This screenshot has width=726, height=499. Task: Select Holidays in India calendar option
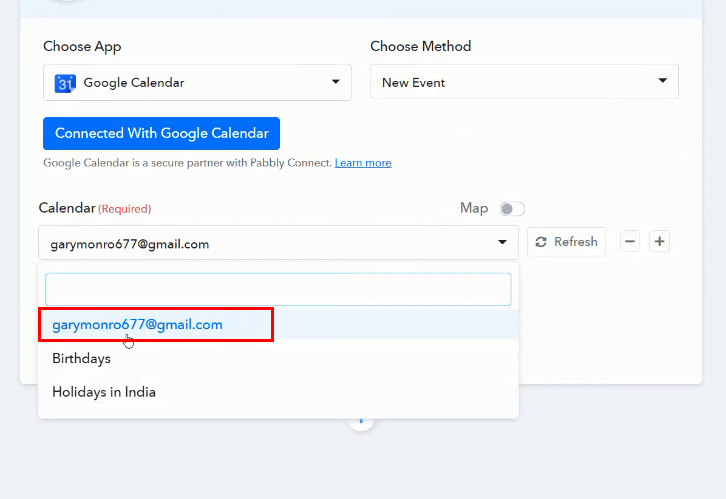[278, 392]
